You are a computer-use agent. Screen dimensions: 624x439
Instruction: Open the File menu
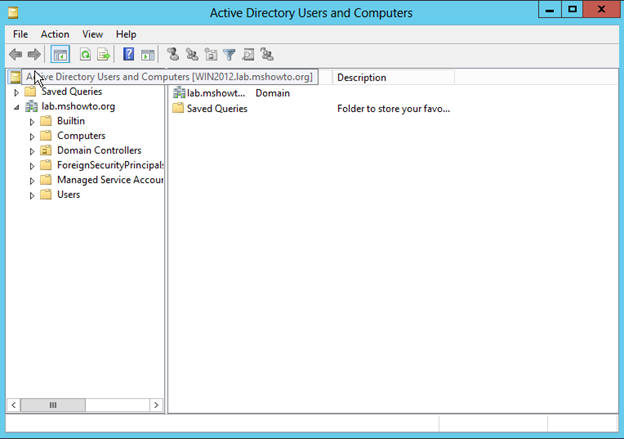[20, 34]
